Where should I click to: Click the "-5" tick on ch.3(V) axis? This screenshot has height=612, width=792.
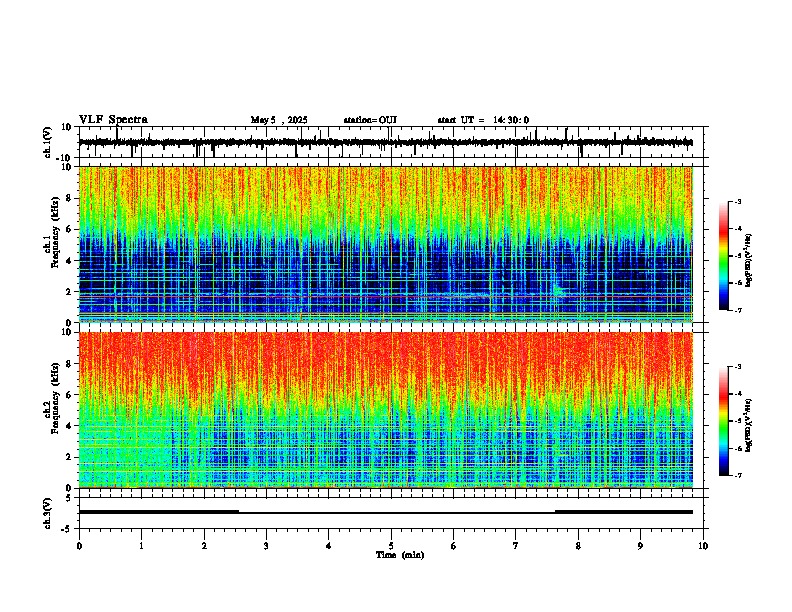pyautogui.click(x=67, y=529)
